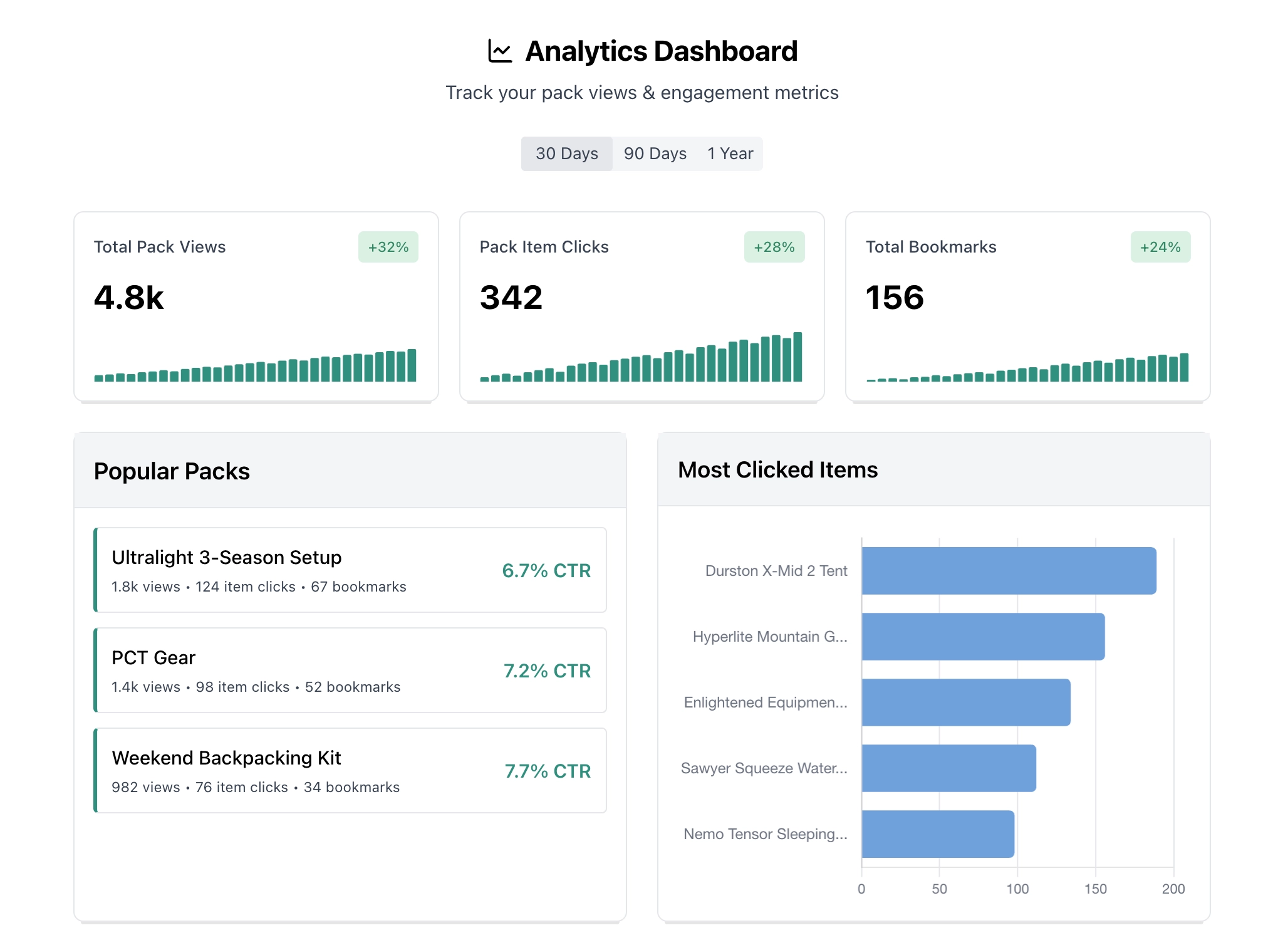Click the 6.7% CTR value
The width and height of the screenshot is (1288, 950).
point(546,570)
